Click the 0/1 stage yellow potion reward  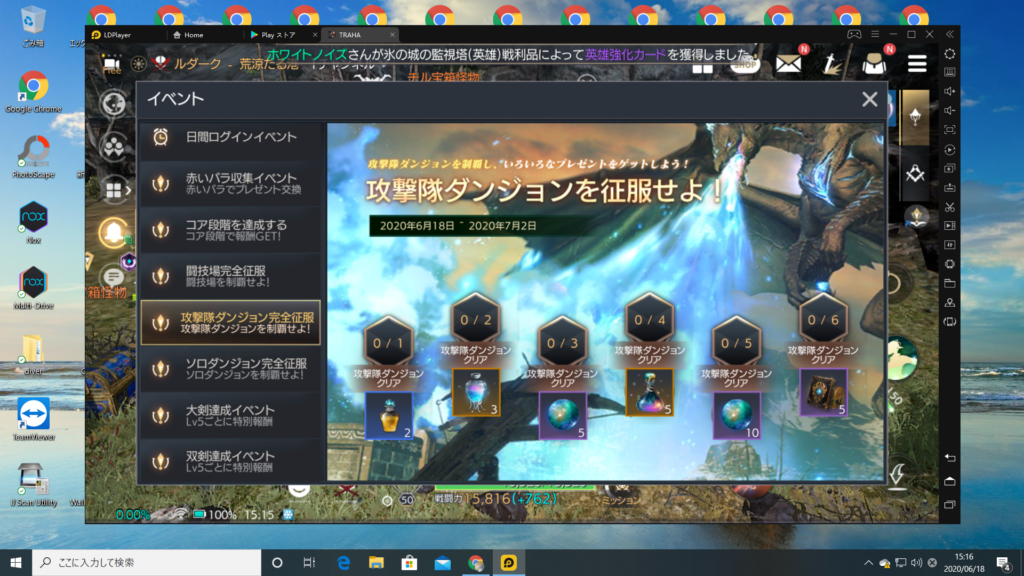389,415
